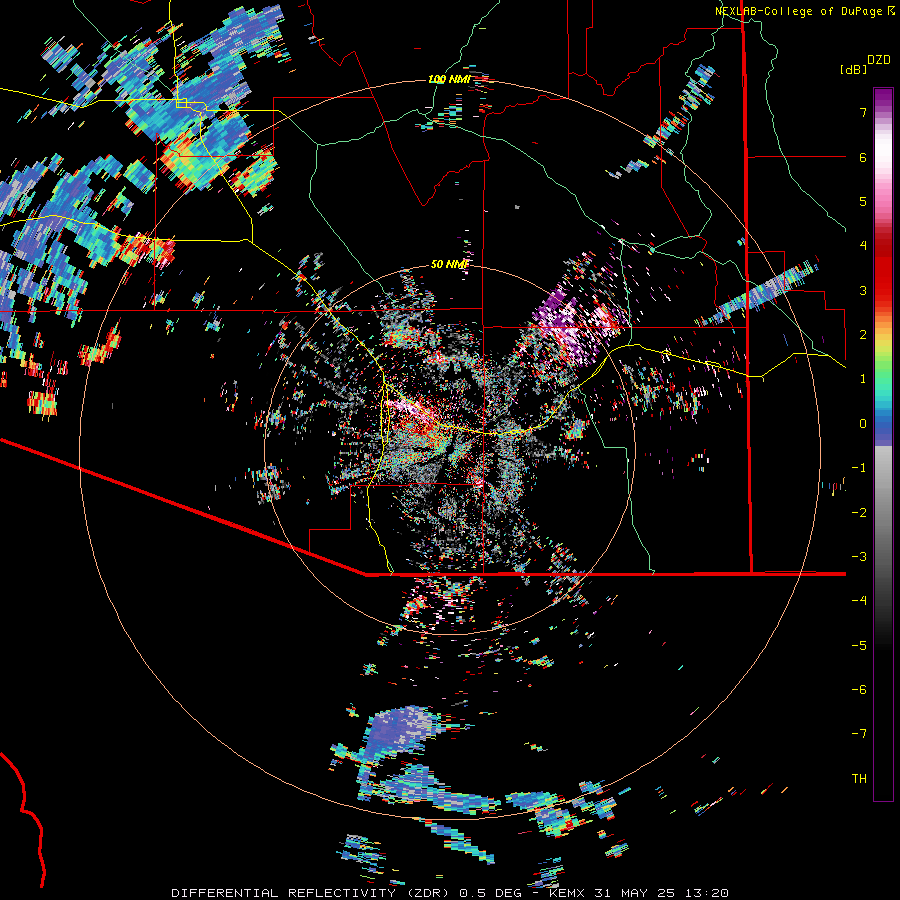Click the 0 value on ZDR scale
Screen dimensions: 900x900
863,424
